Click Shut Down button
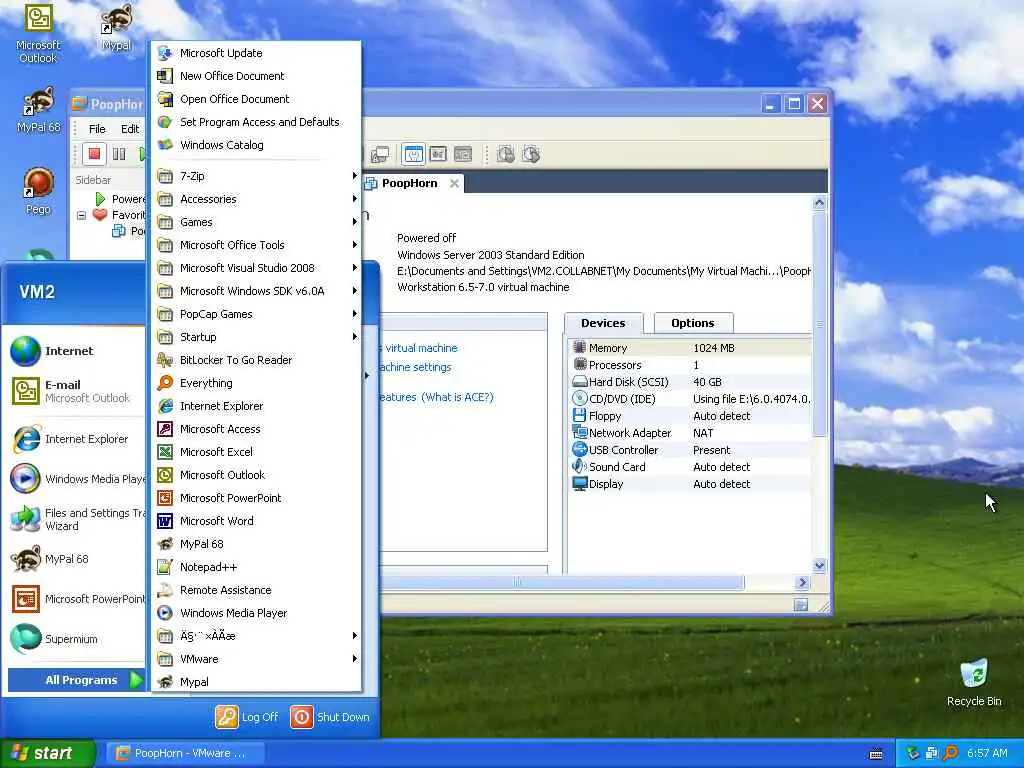The width and height of the screenshot is (1024, 768). pos(330,717)
